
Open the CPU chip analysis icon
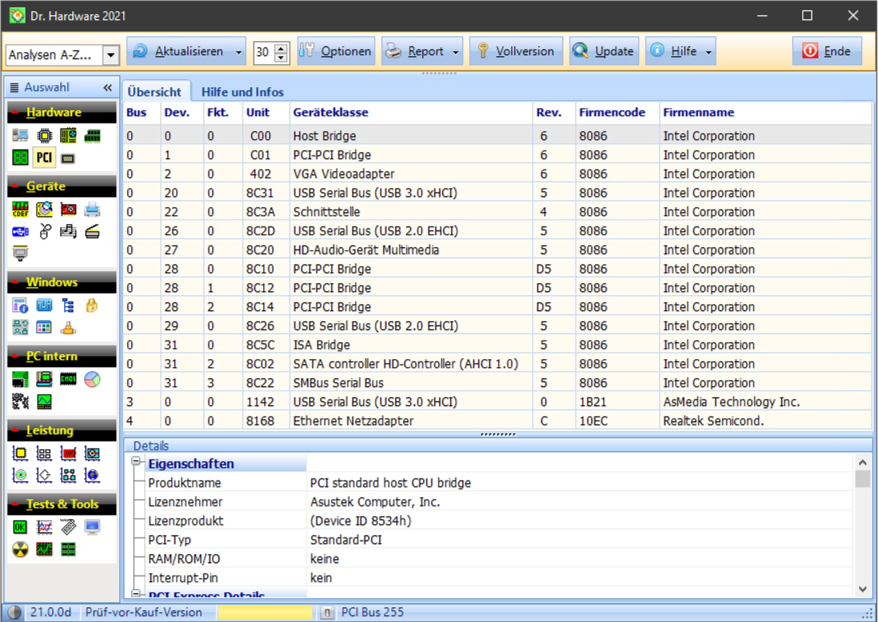tap(44, 135)
